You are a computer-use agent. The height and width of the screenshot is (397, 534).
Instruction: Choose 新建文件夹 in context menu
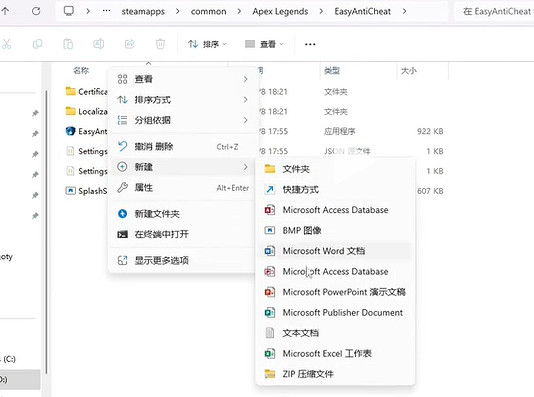click(x=183, y=213)
